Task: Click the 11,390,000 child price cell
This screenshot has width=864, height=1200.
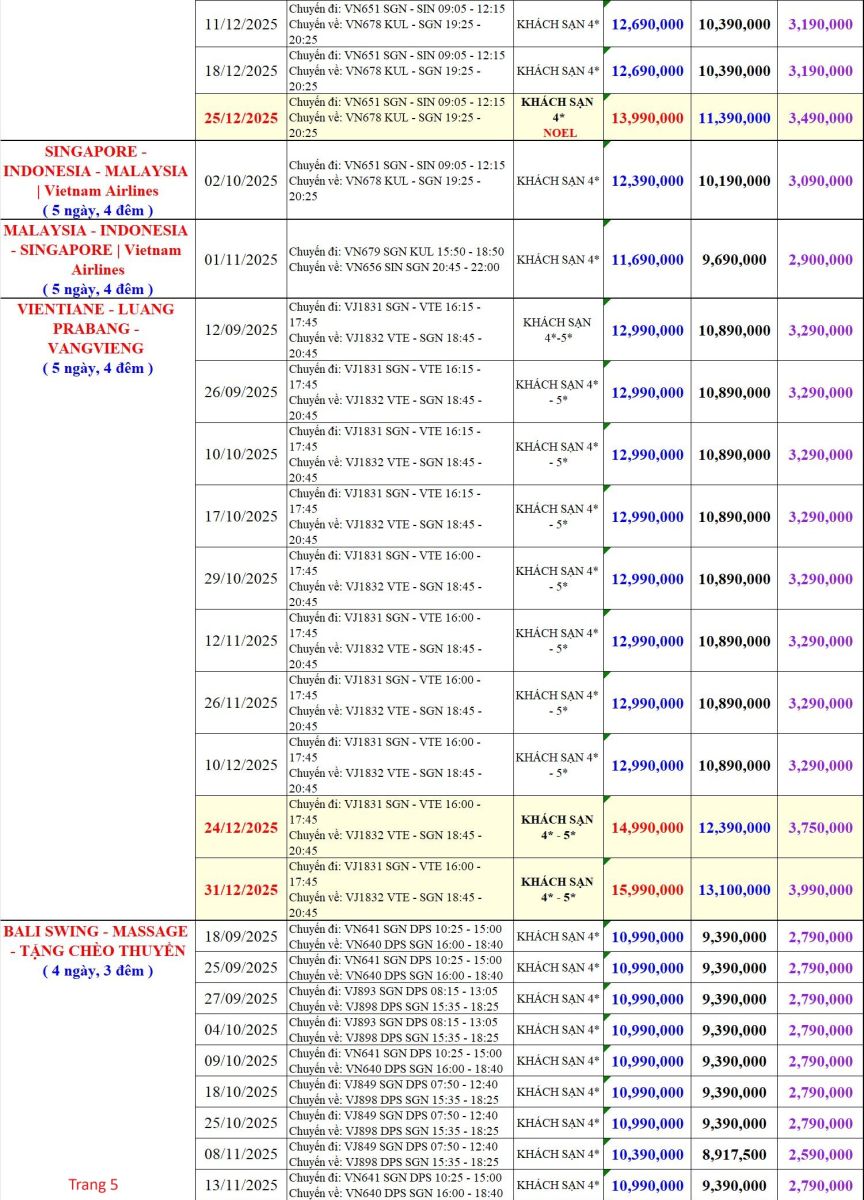Action: [734, 118]
